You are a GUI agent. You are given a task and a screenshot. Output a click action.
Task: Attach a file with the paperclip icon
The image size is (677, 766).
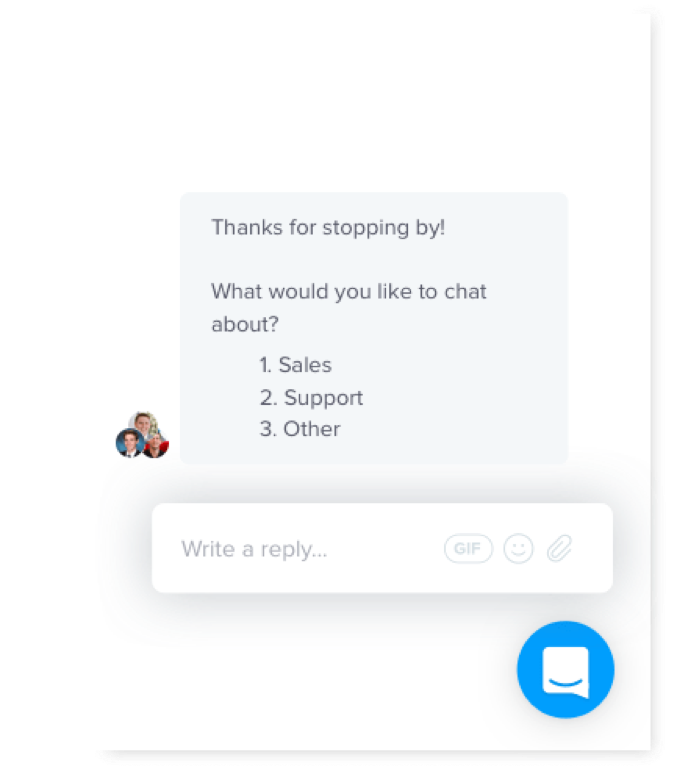click(x=559, y=548)
